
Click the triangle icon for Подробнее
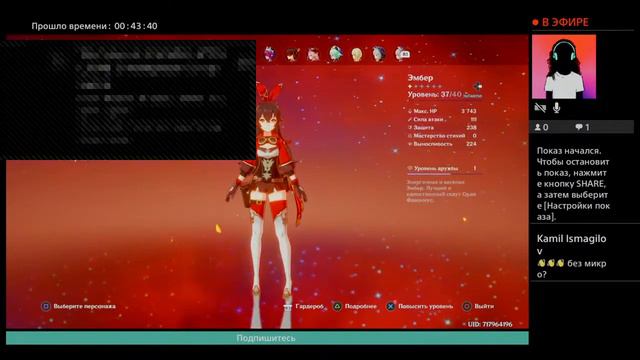point(337,306)
